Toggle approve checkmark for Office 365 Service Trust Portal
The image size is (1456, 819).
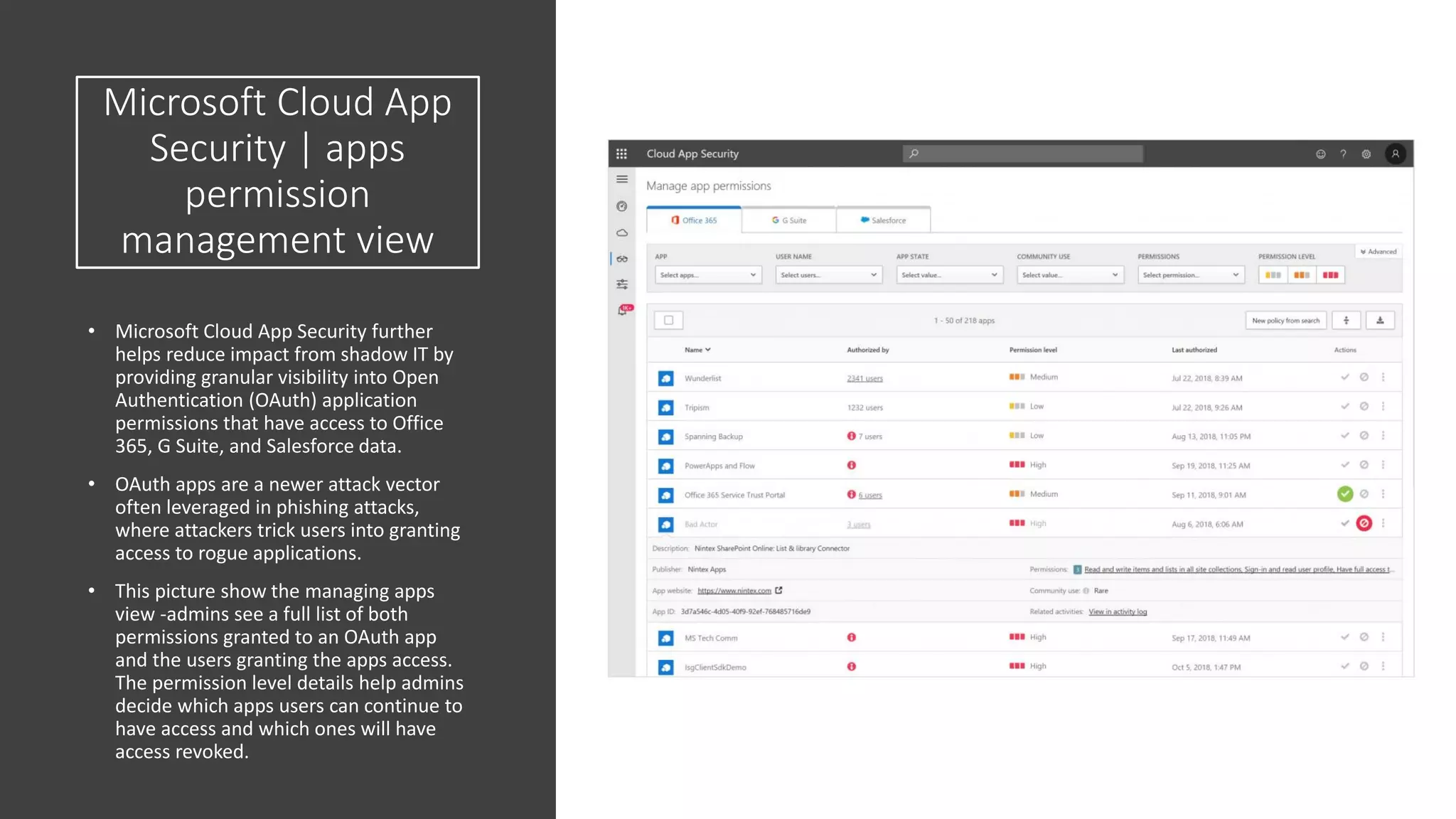point(1344,494)
